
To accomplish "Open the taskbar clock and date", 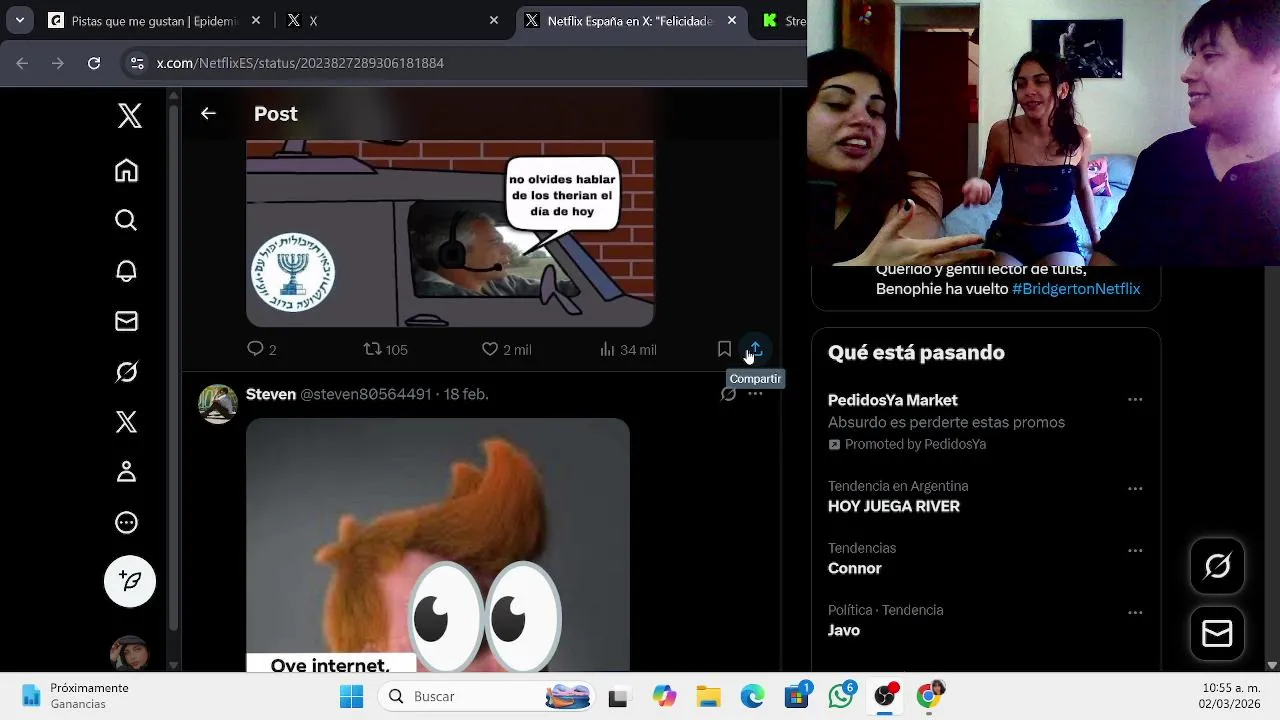I will click(x=1230, y=696).
